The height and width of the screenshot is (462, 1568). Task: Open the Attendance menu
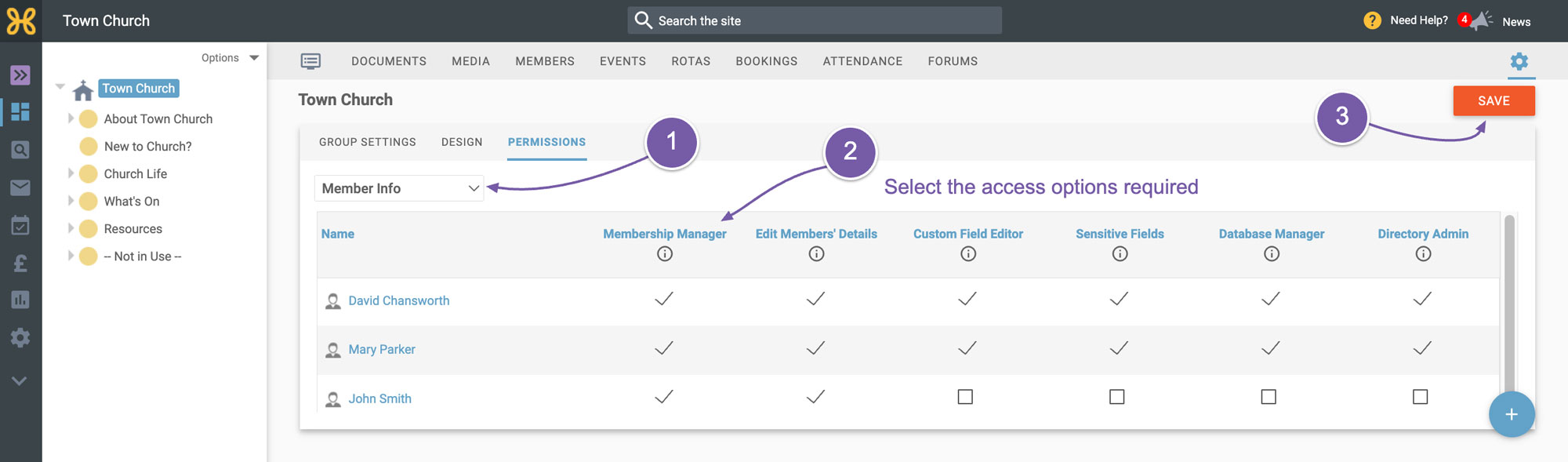862,61
